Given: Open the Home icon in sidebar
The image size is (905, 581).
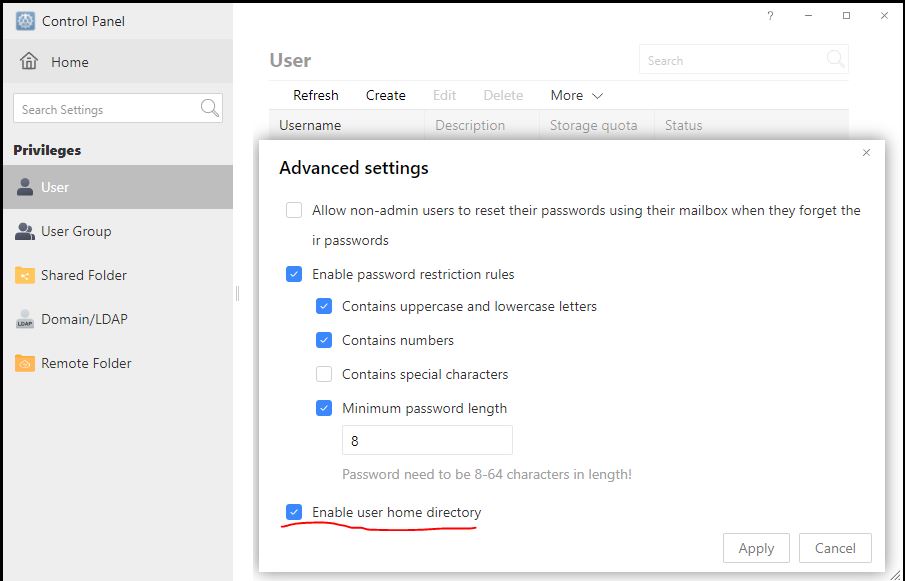Looking at the screenshot, I should (29, 61).
